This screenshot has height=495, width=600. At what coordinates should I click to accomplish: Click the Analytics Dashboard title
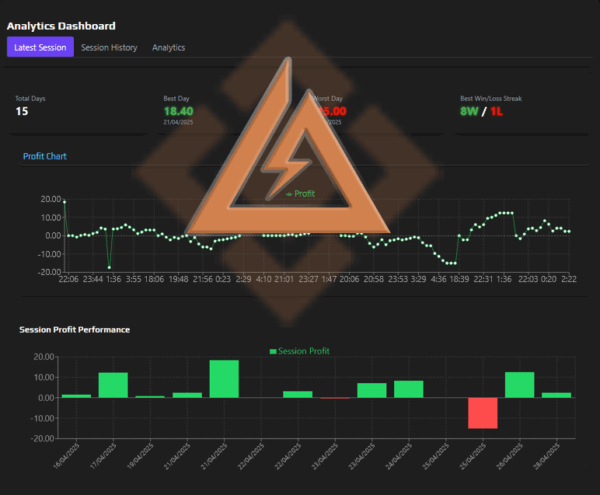click(61, 25)
